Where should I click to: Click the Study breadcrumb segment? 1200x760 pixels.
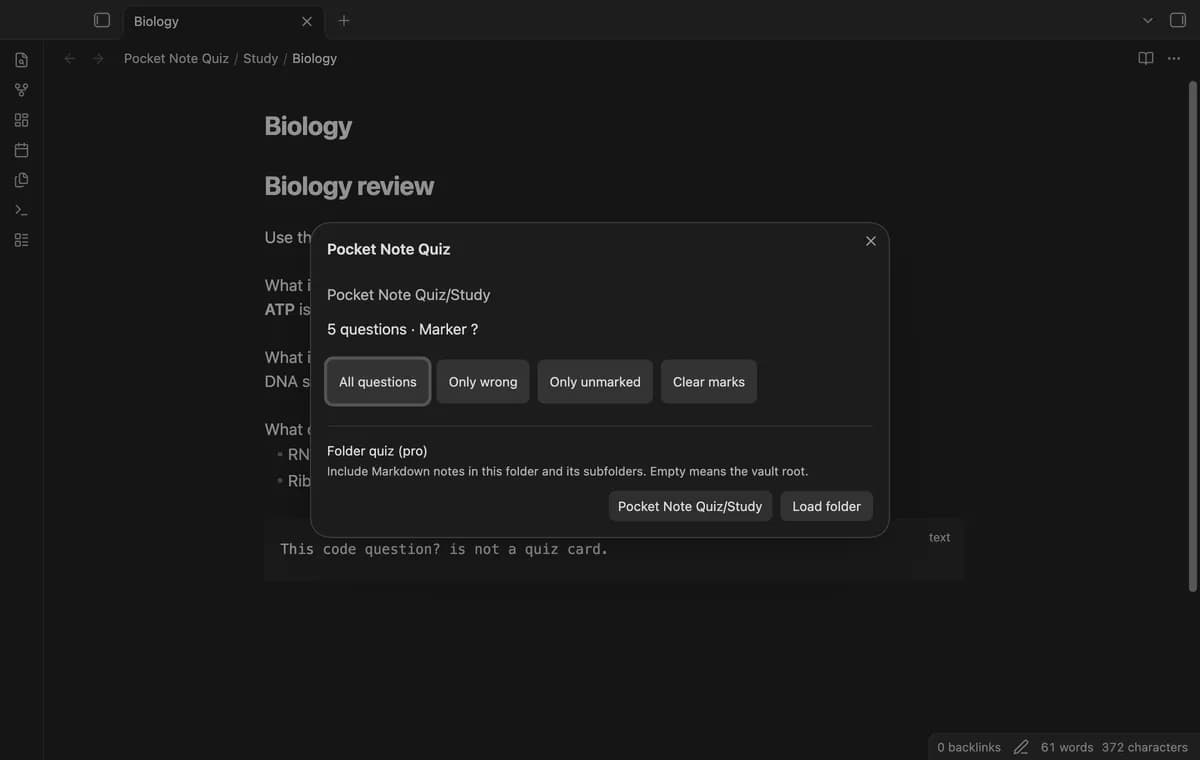(x=261, y=58)
